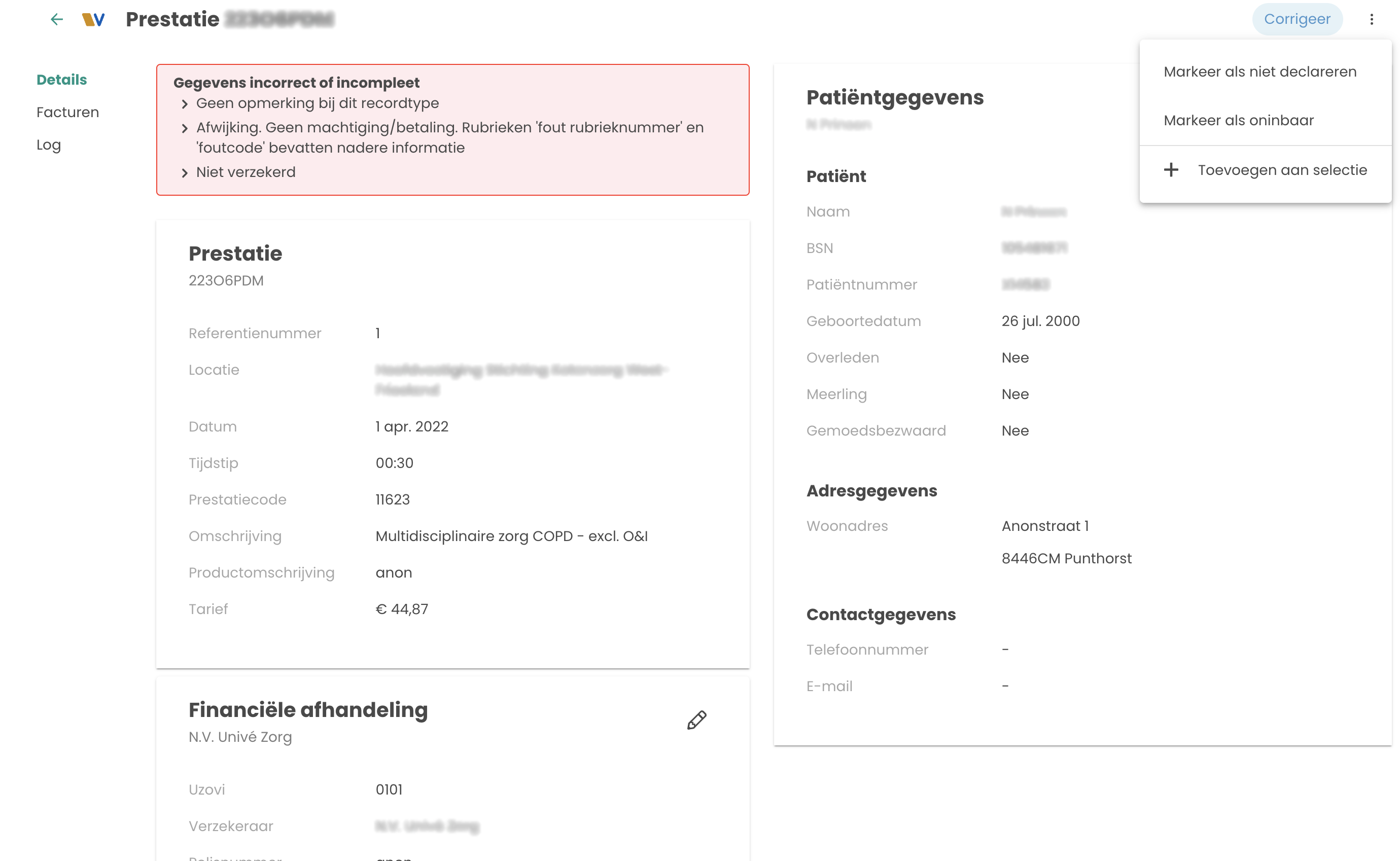Image resolution: width=1400 pixels, height=861 pixels.
Task: Click the VV application logo
Action: tap(93, 19)
